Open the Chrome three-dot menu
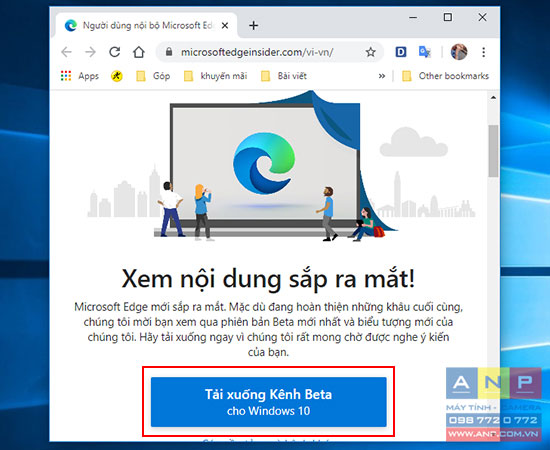The image size is (550, 450). (x=483, y=52)
